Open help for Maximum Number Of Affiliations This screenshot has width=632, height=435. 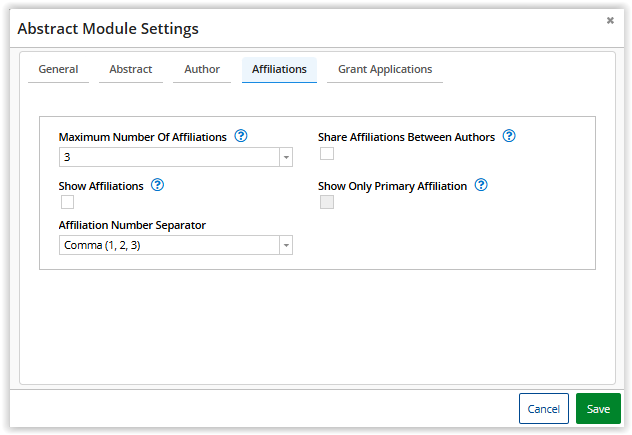pos(240,137)
